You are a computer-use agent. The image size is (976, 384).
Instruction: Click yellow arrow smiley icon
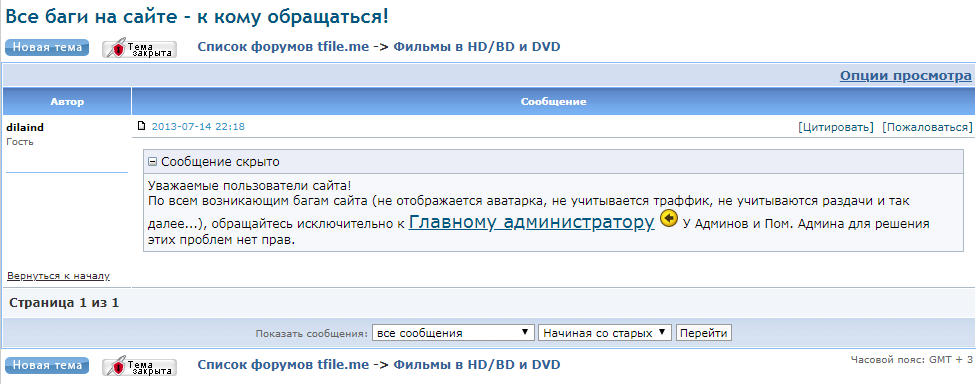point(669,219)
